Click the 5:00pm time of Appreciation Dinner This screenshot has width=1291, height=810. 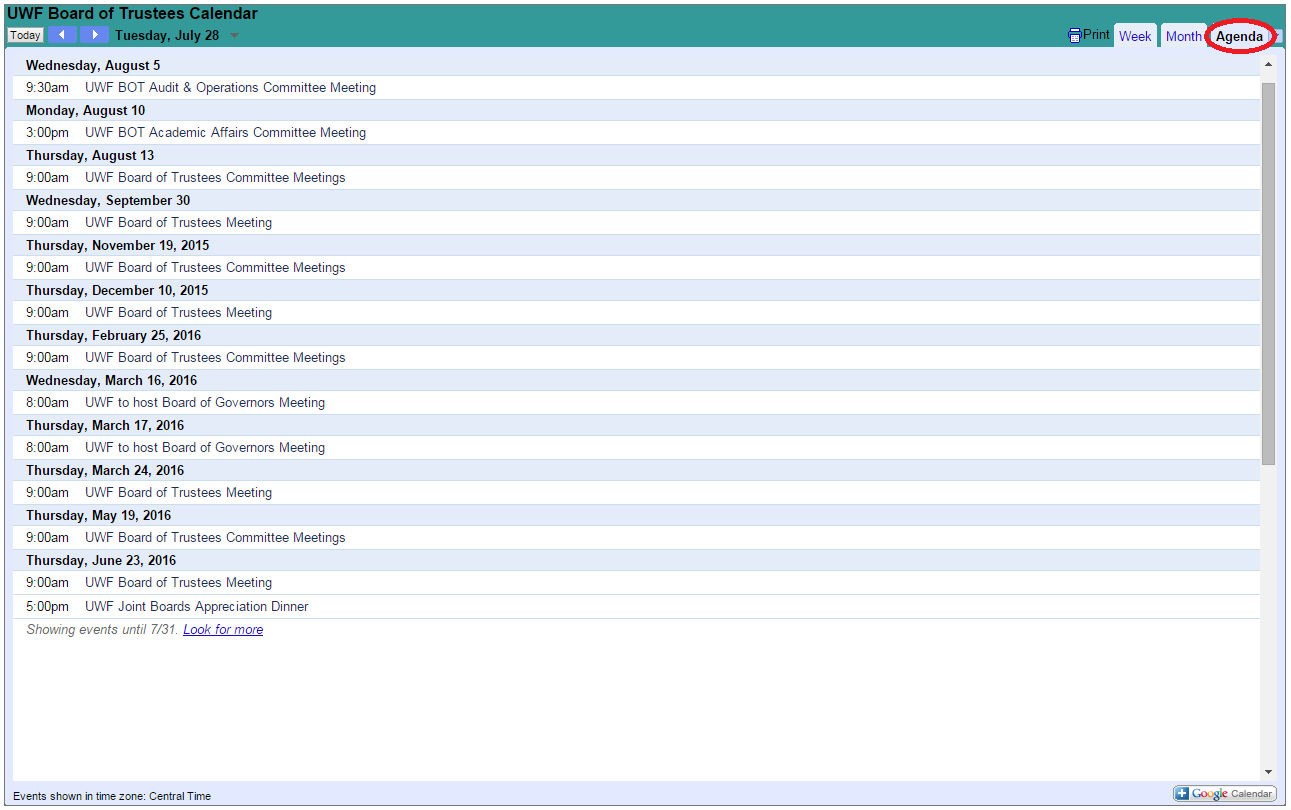[47, 607]
